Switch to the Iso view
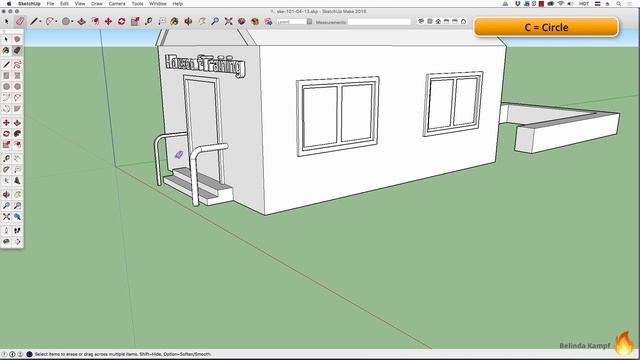Image resolution: width=640 pixels, height=360 pixels. click(x=421, y=21)
